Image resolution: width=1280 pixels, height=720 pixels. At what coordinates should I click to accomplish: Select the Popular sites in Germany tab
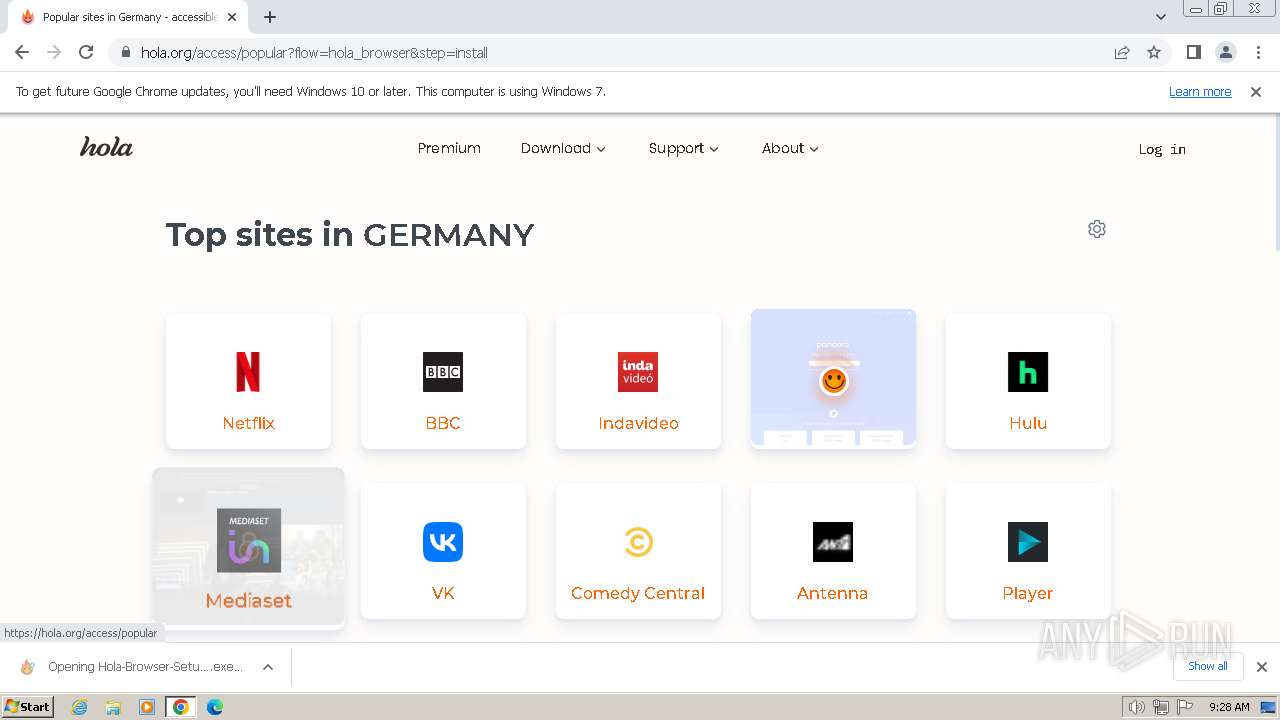[x=128, y=17]
